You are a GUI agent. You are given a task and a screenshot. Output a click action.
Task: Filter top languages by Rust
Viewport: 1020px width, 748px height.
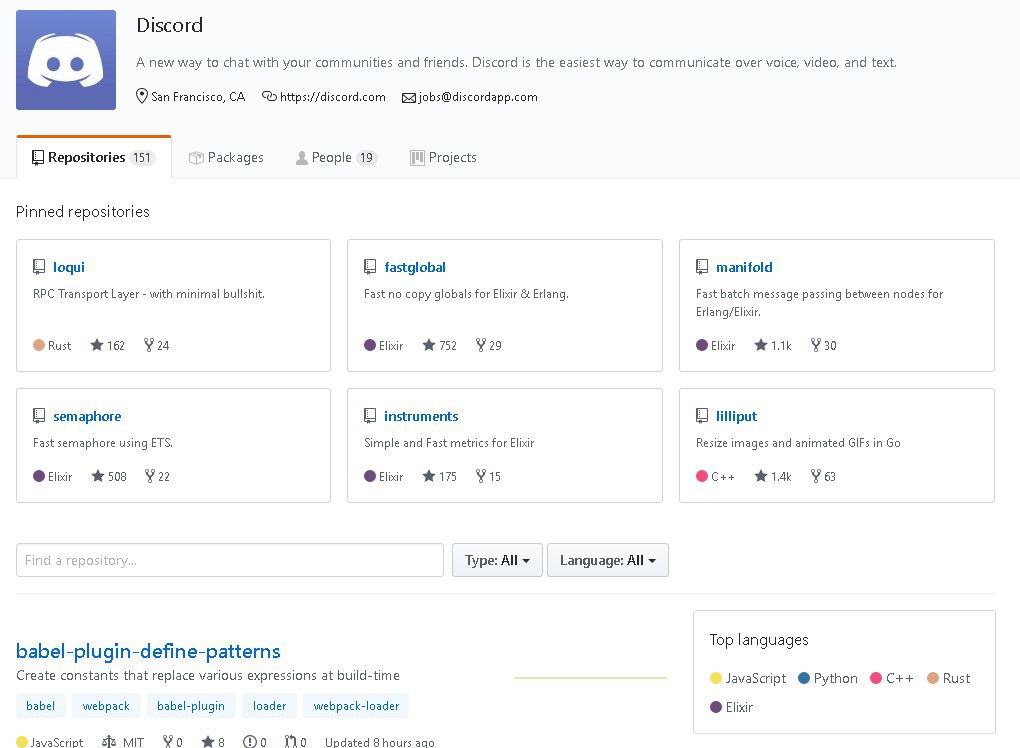(x=948, y=678)
